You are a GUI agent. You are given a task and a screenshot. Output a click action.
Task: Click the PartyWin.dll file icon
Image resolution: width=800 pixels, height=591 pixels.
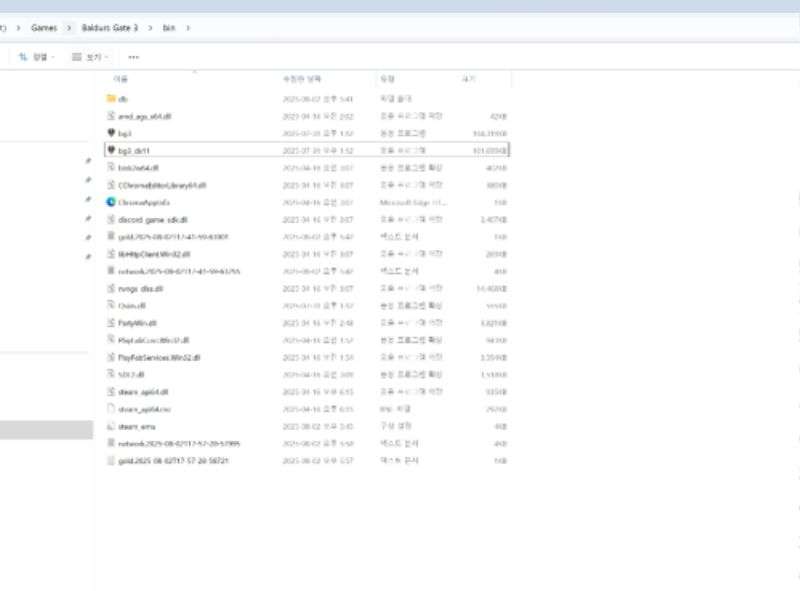pos(111,323)
